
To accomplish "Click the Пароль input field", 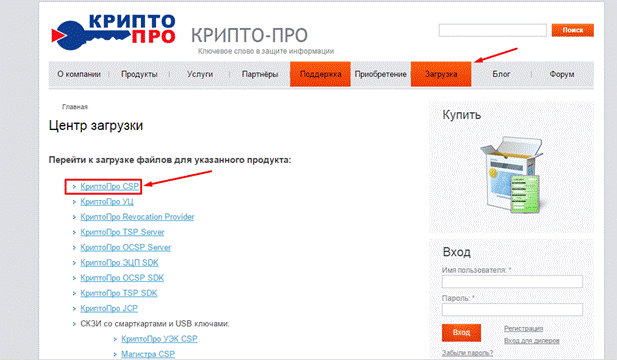I will [x=512, y=310].
